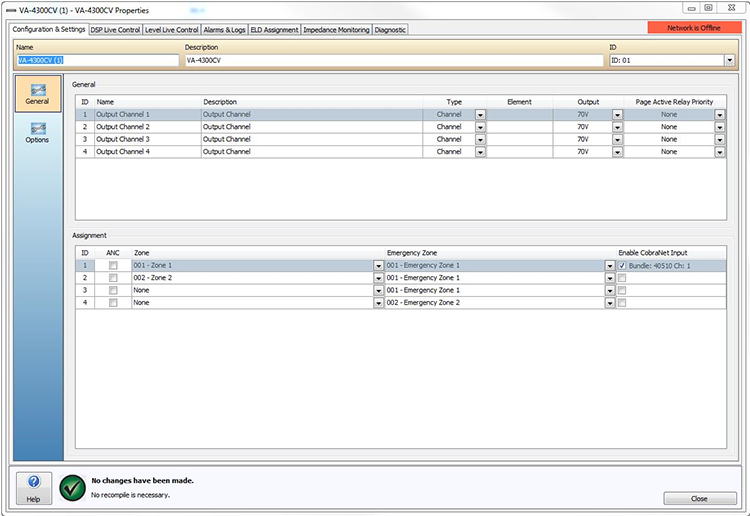Click the Element column header

point(519,102)
